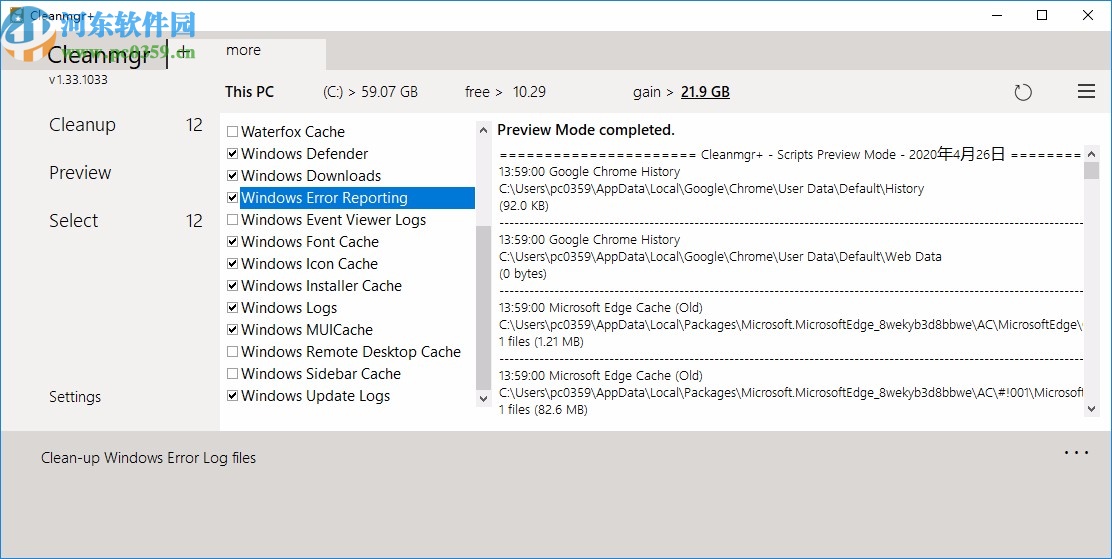Check the Windows Sidebar Cache checkbox
Viewport: 1112px width, 559px height.
pos(233,374)
